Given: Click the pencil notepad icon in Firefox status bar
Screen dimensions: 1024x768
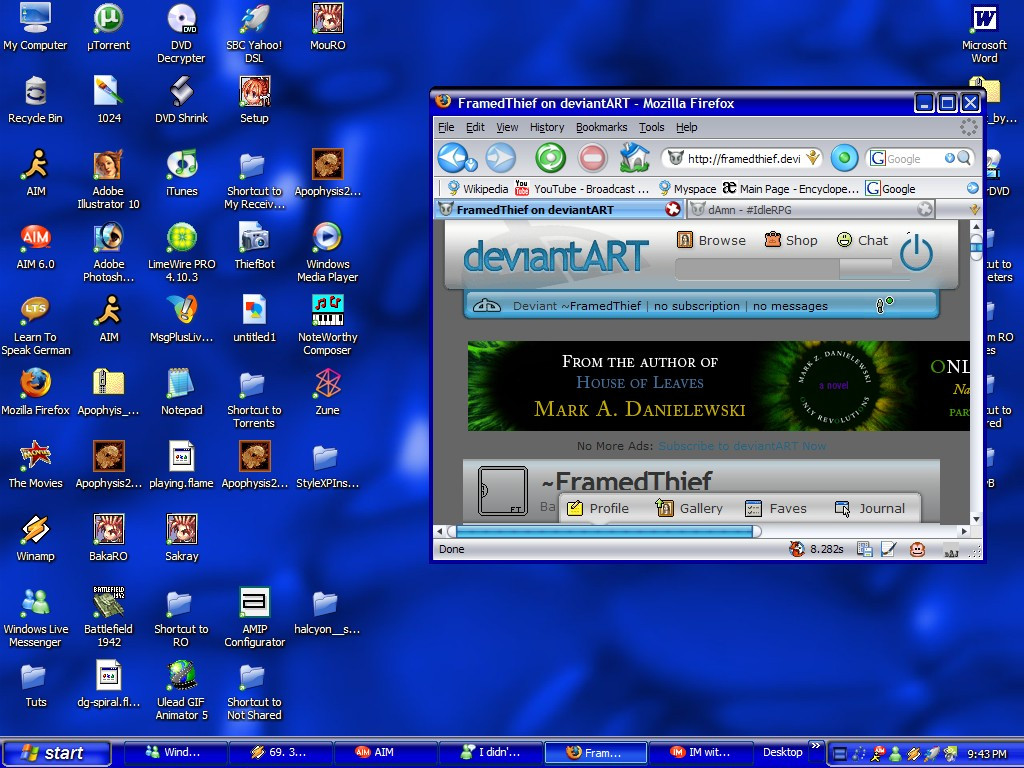Looking at the screenshot, I should pyautogui.click(x=888, y=549).
